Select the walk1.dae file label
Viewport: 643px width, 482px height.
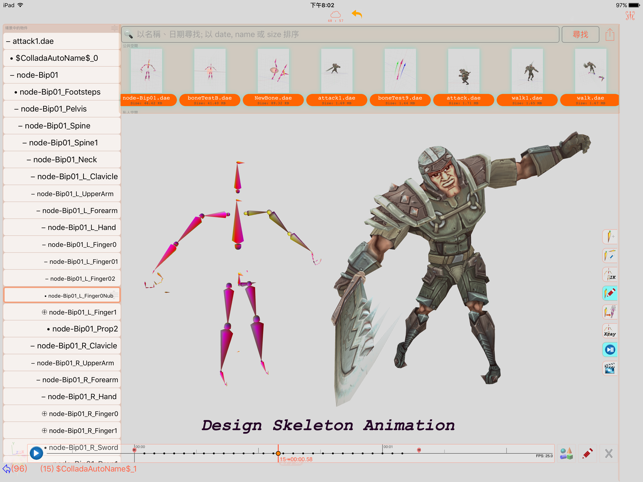pyautogui.click(x=527, y=100)
